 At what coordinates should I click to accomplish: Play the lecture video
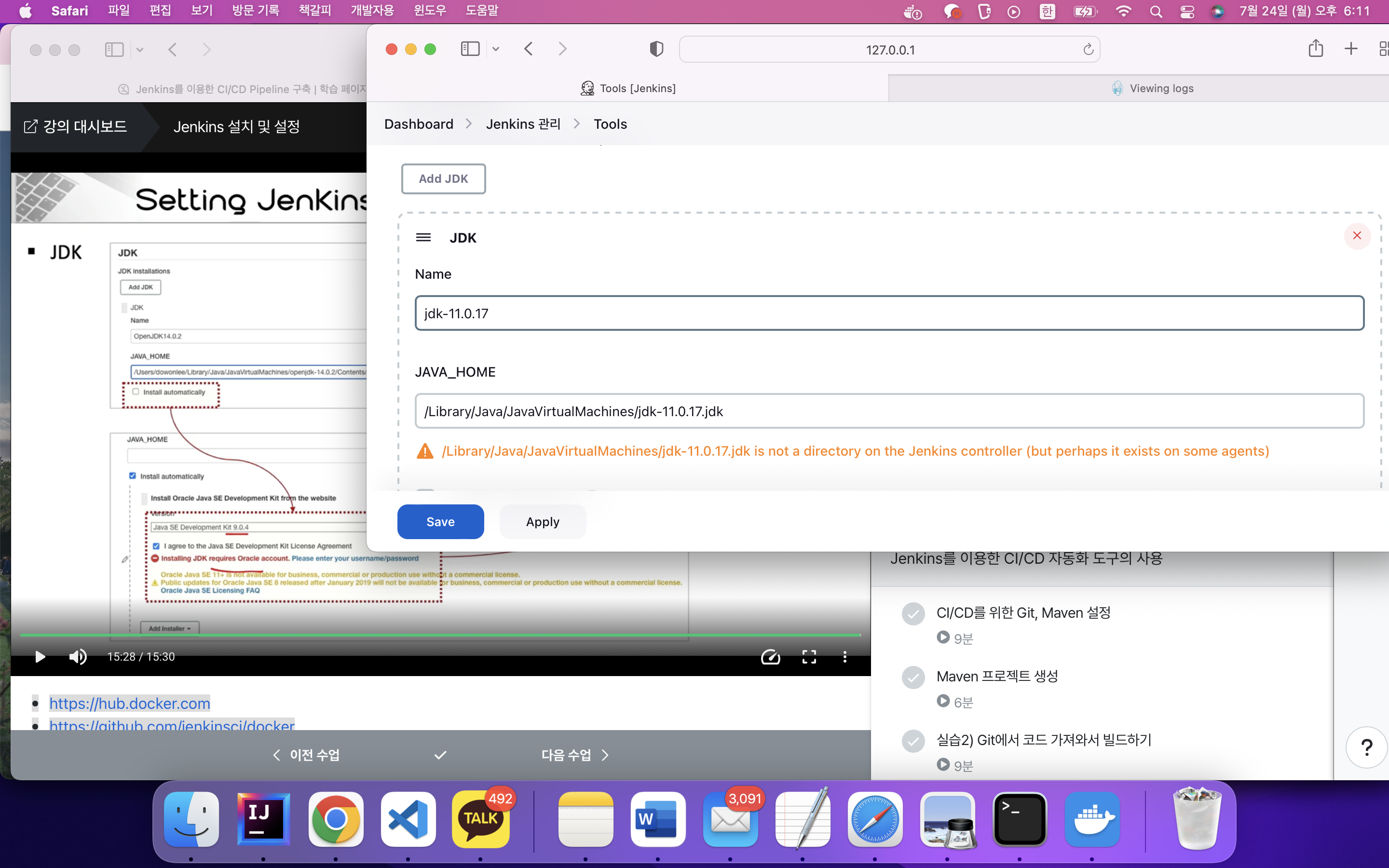(40, 657)
